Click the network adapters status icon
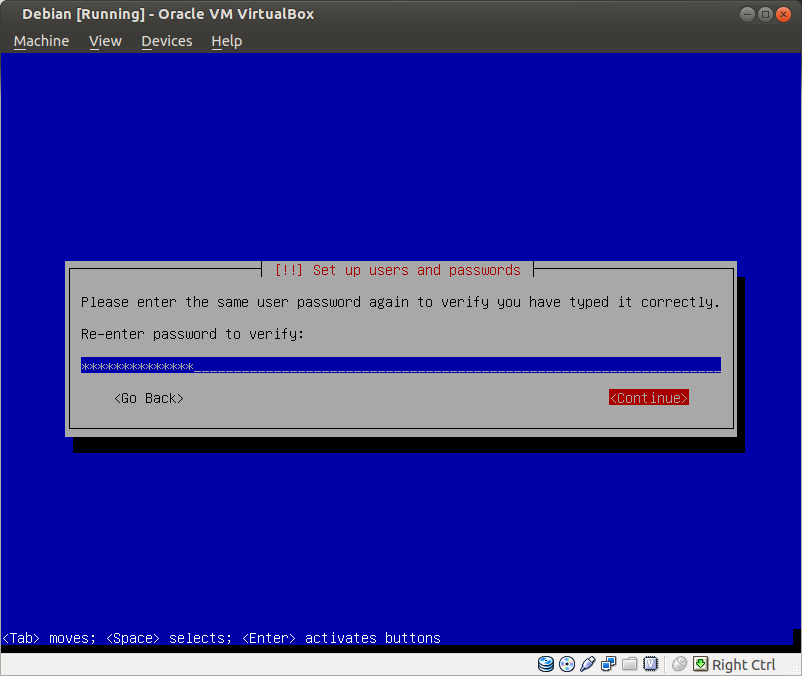The image size is (802, 676). point(609,664)
